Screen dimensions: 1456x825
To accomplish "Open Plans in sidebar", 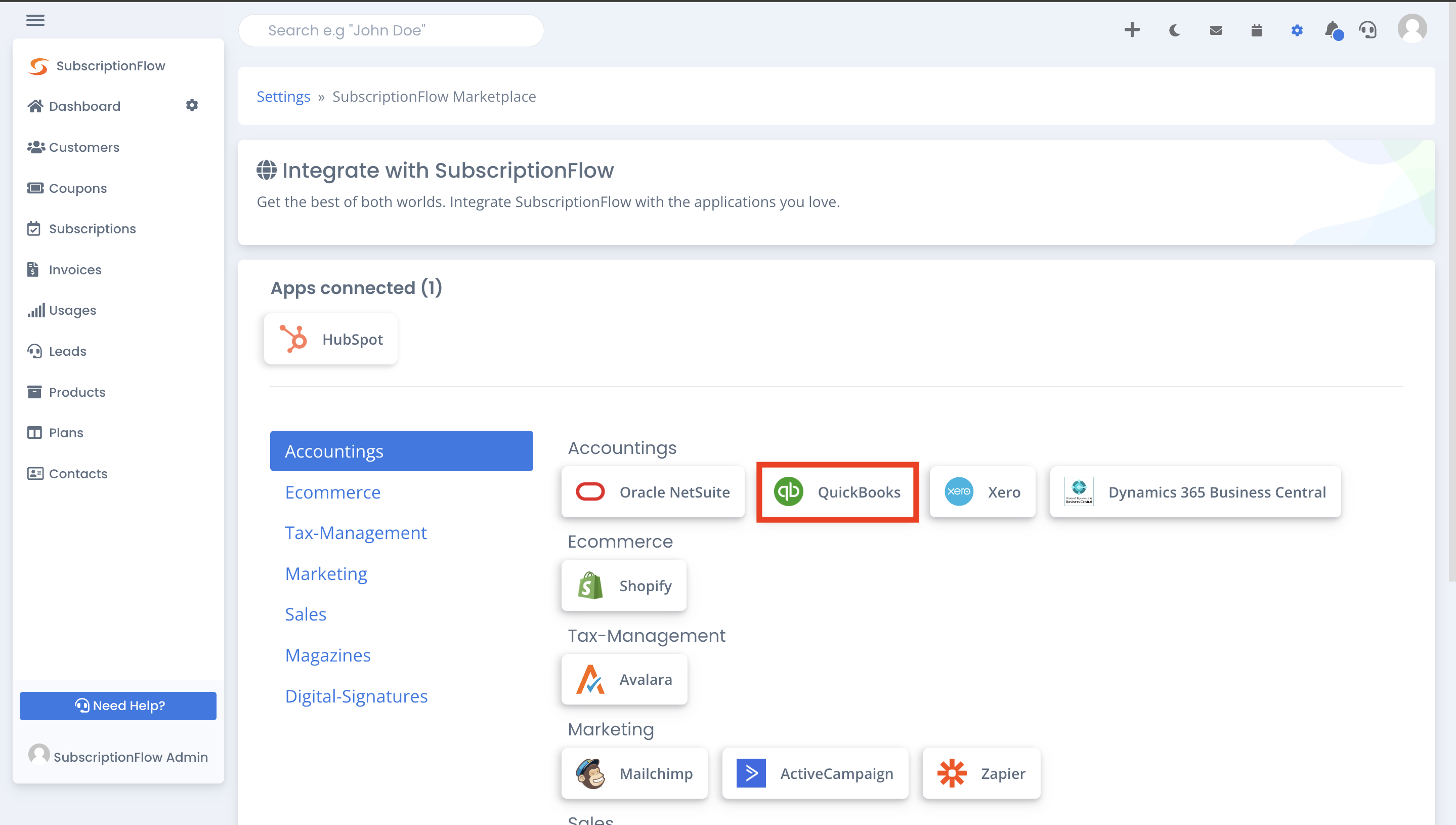I will tap(56, 433).
